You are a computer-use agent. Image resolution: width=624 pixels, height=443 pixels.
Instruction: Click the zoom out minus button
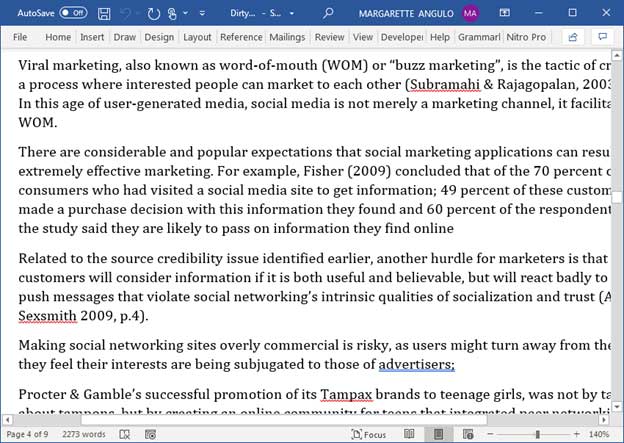490,434
